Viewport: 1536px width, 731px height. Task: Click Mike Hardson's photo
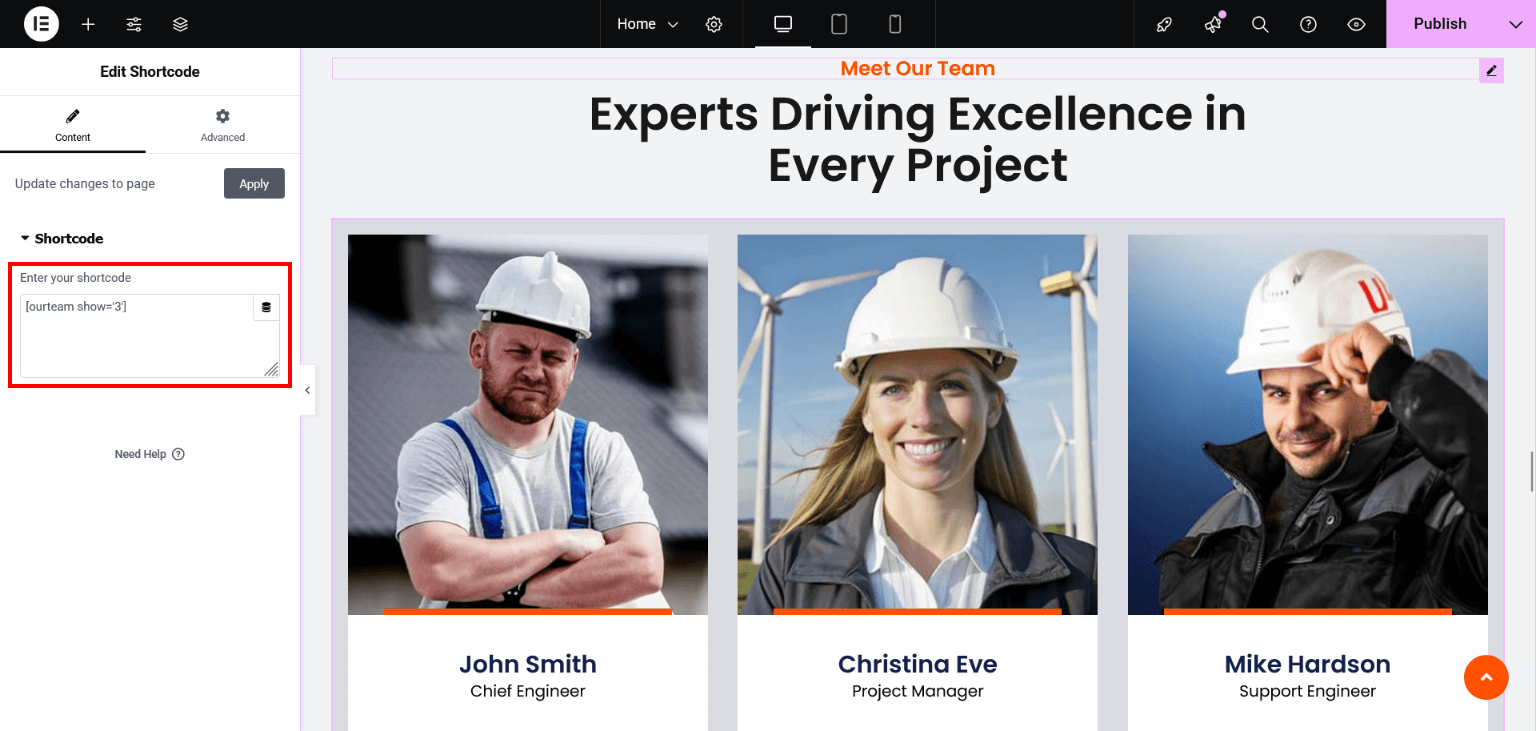coord(1308,424)
